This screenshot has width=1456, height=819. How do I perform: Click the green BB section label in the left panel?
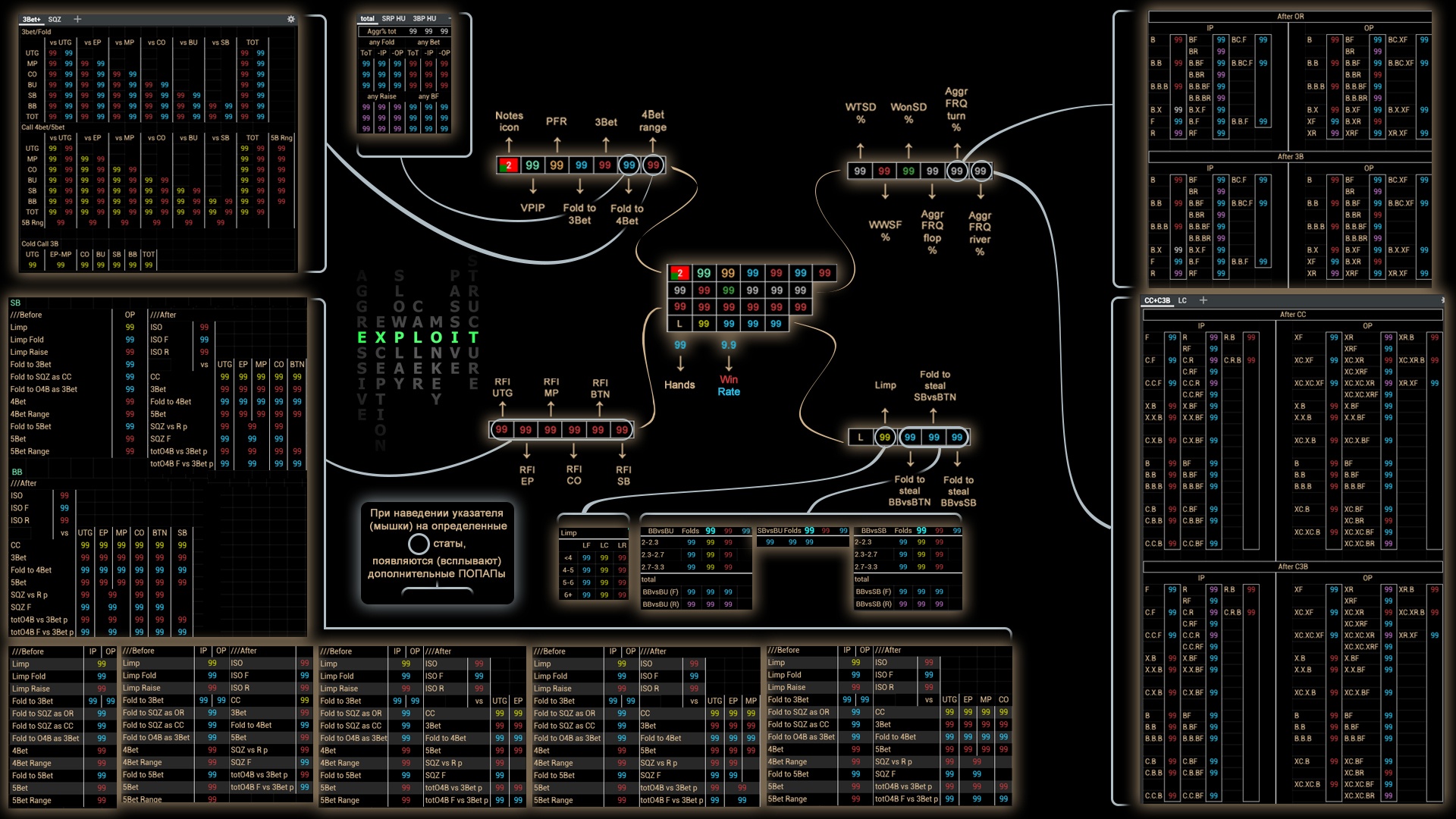pyautogui.click(x=17, y=472)
